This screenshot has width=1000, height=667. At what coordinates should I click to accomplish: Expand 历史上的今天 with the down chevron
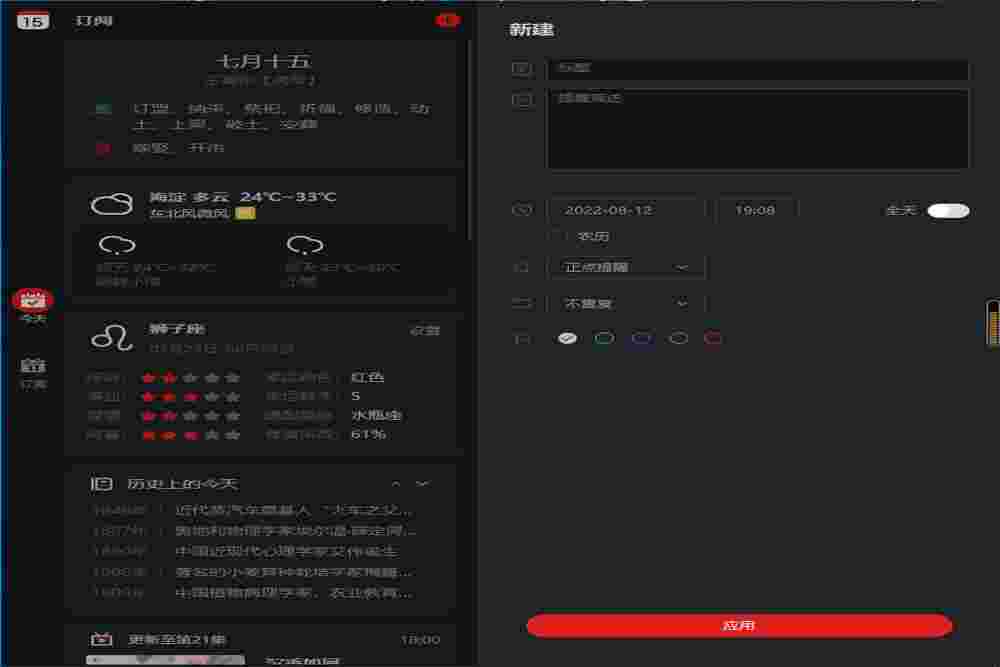(x=423, y=483)
